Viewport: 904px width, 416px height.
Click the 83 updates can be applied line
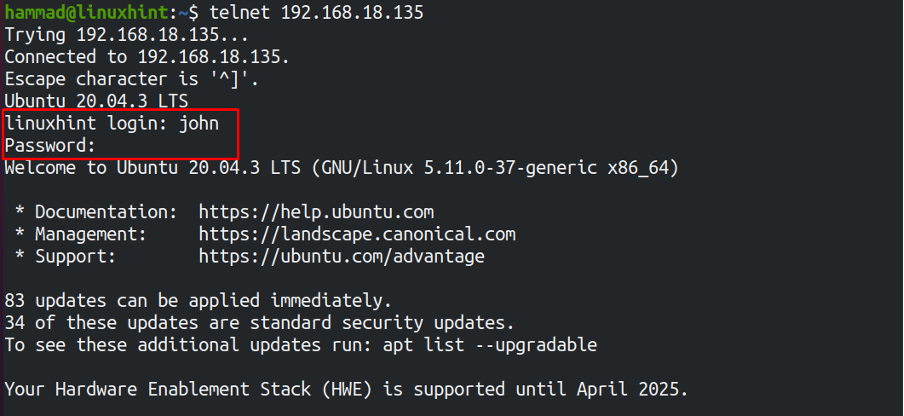[x=198, y=301]
